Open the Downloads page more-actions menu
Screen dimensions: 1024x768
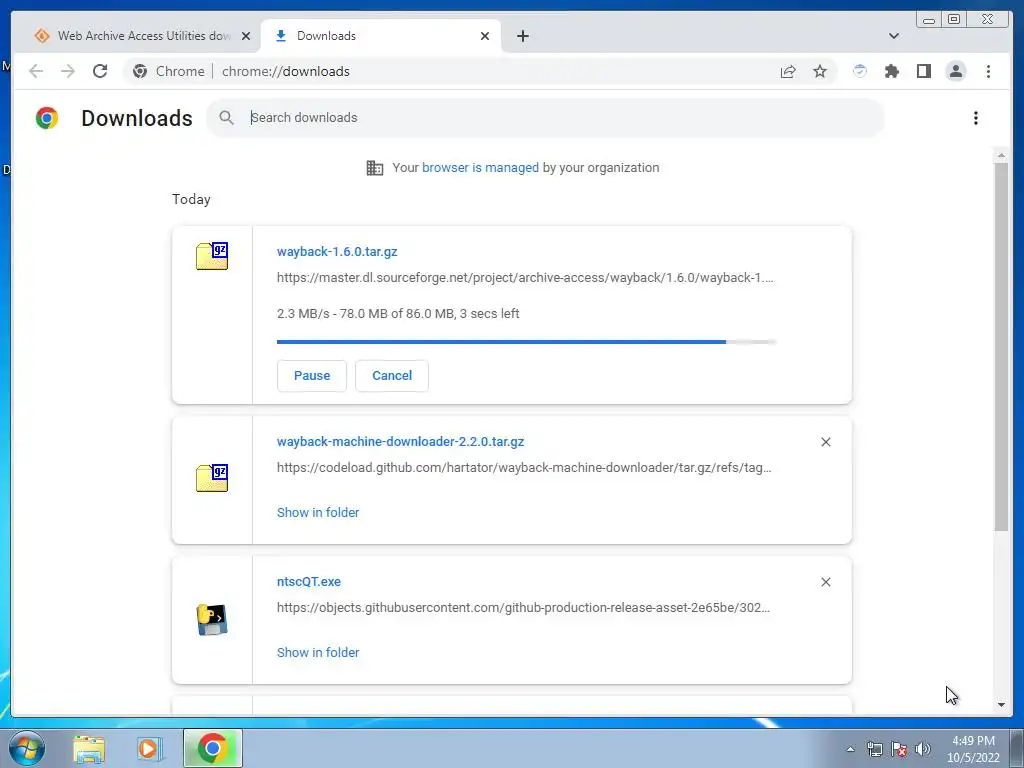click(x=976, y=118)
